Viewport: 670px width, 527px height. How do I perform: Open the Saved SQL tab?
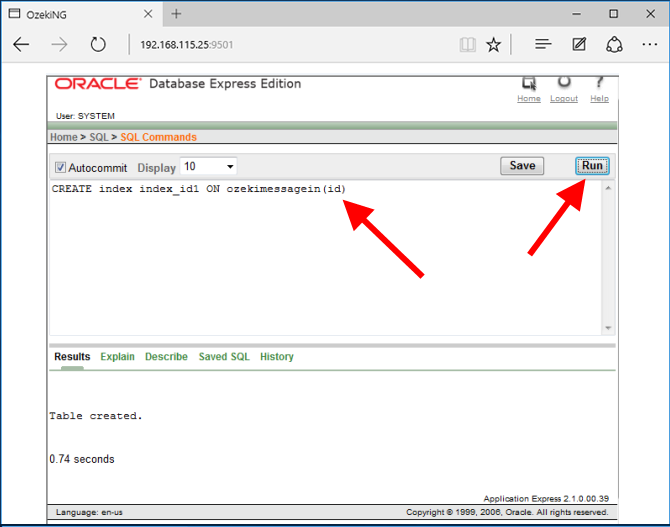point(224,357)
